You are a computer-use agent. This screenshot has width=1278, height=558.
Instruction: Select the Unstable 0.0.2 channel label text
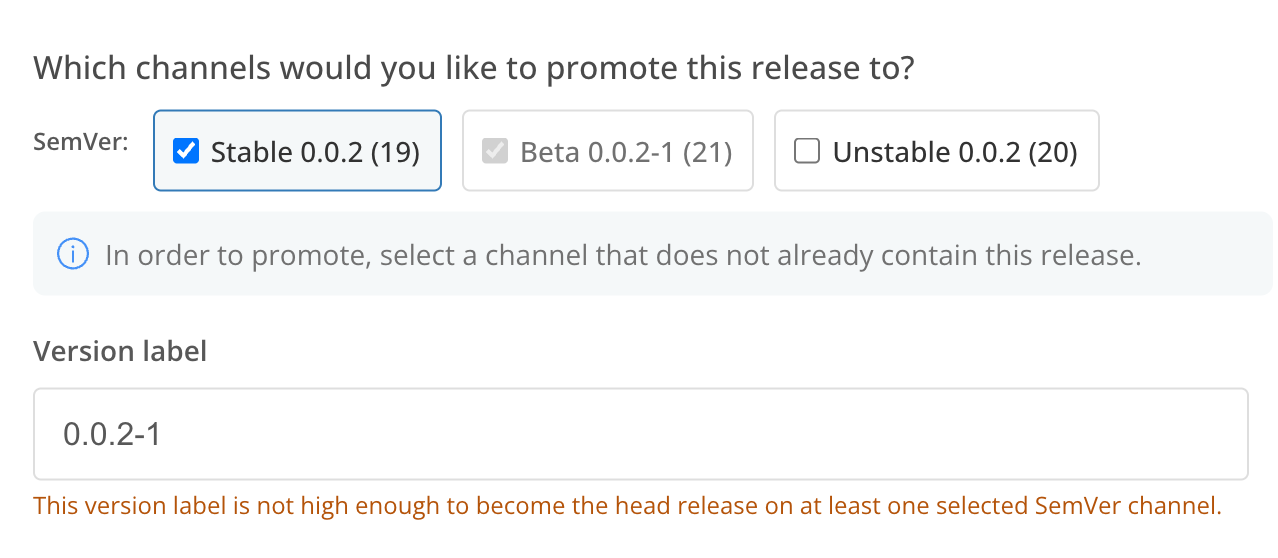(926, 152)
